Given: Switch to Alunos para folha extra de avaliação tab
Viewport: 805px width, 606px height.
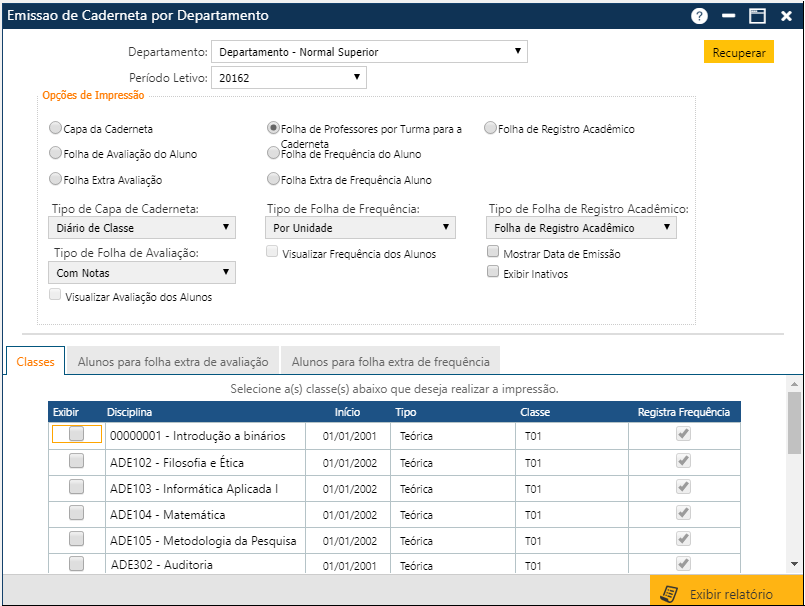Looking at the screenshot, I should click(173, 362).
